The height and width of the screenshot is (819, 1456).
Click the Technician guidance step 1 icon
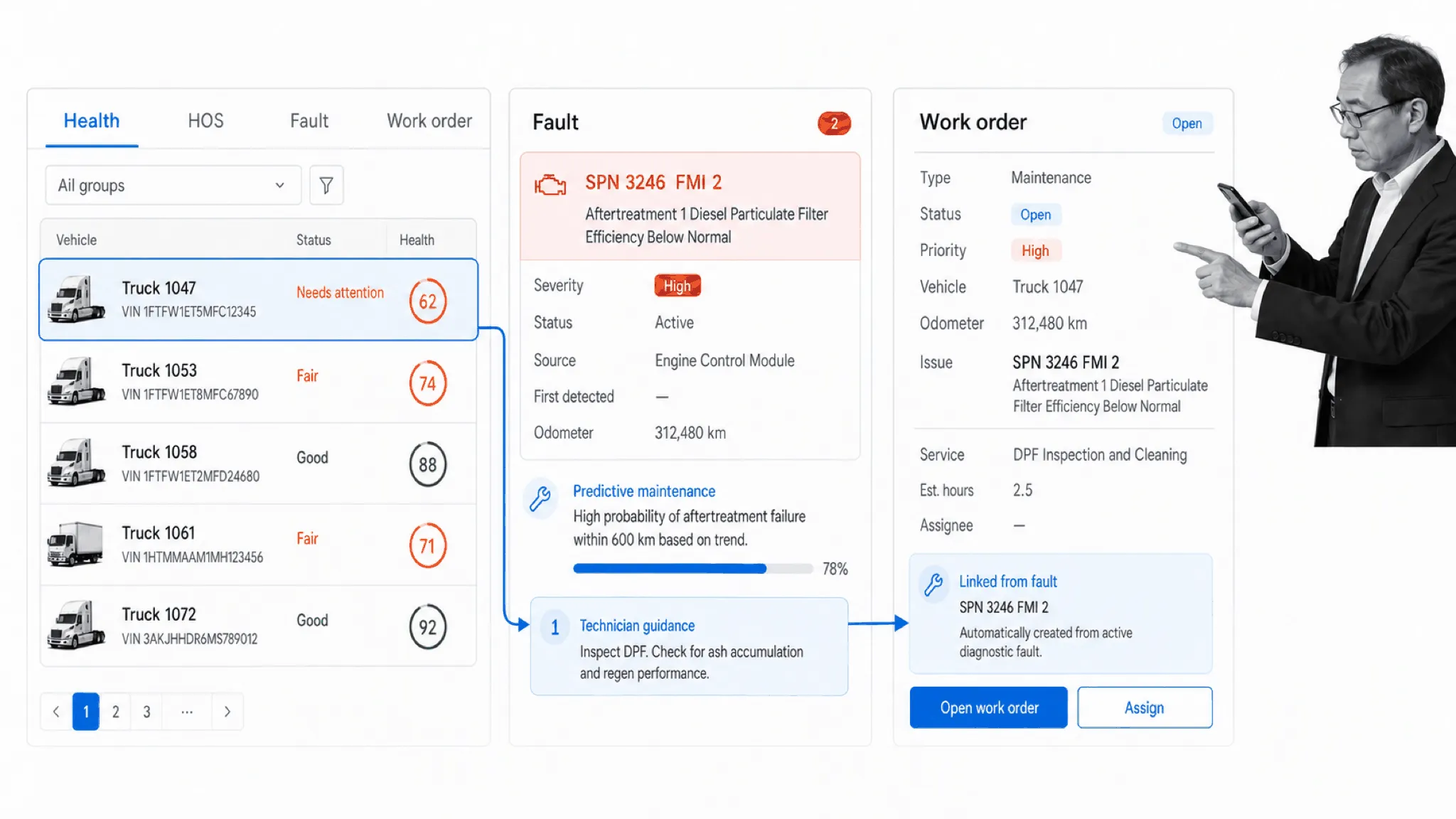point(555,627)
